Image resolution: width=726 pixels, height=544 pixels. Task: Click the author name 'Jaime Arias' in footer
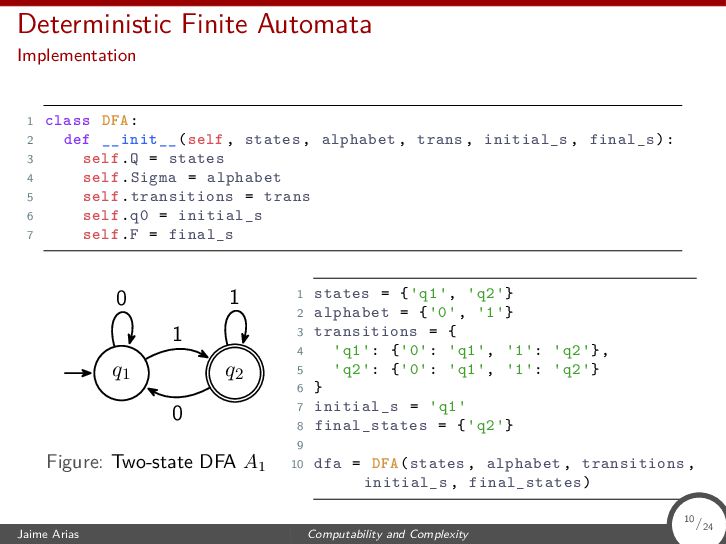[48, 534]
